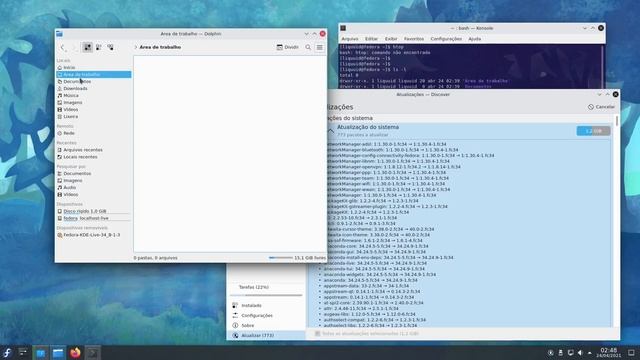
Task: Open Favoritos menu in Konsole
Action: (414, 39)
